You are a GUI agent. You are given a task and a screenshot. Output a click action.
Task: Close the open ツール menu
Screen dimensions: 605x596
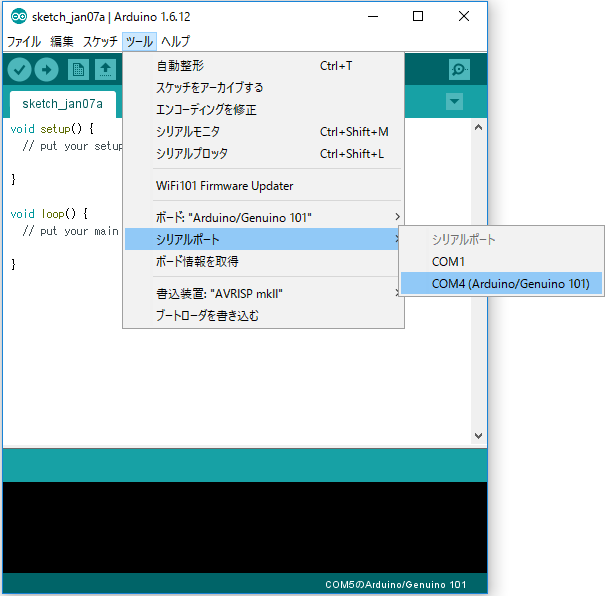139,41
